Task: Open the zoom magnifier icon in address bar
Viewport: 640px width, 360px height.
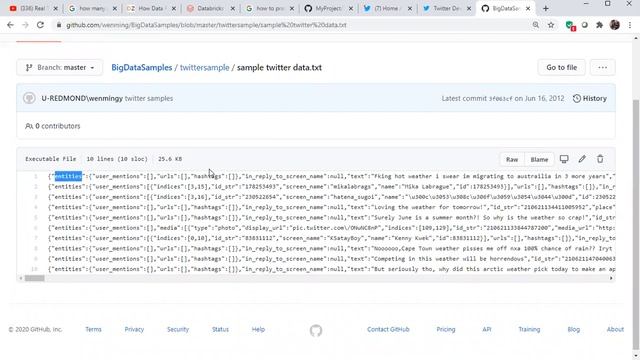Action: tap(536, 25)
